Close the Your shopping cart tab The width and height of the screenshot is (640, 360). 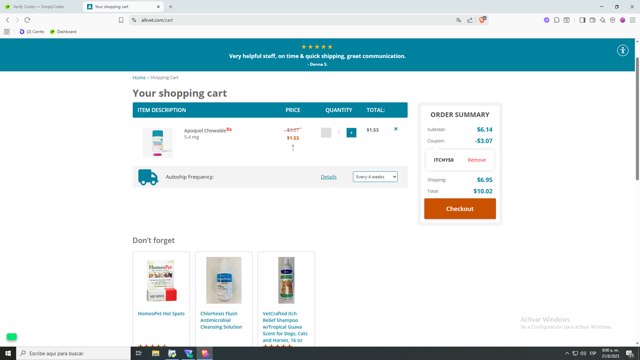[158, 7]
